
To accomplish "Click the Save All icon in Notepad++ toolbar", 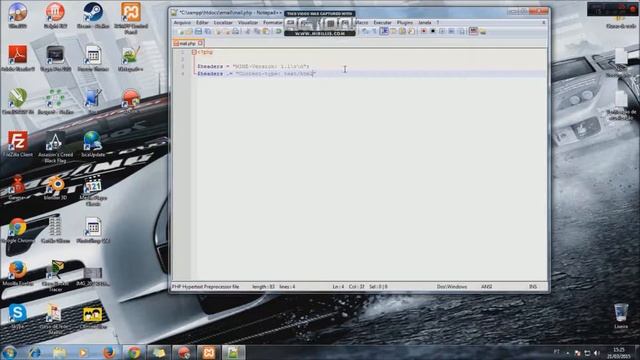I will point(208,31).
